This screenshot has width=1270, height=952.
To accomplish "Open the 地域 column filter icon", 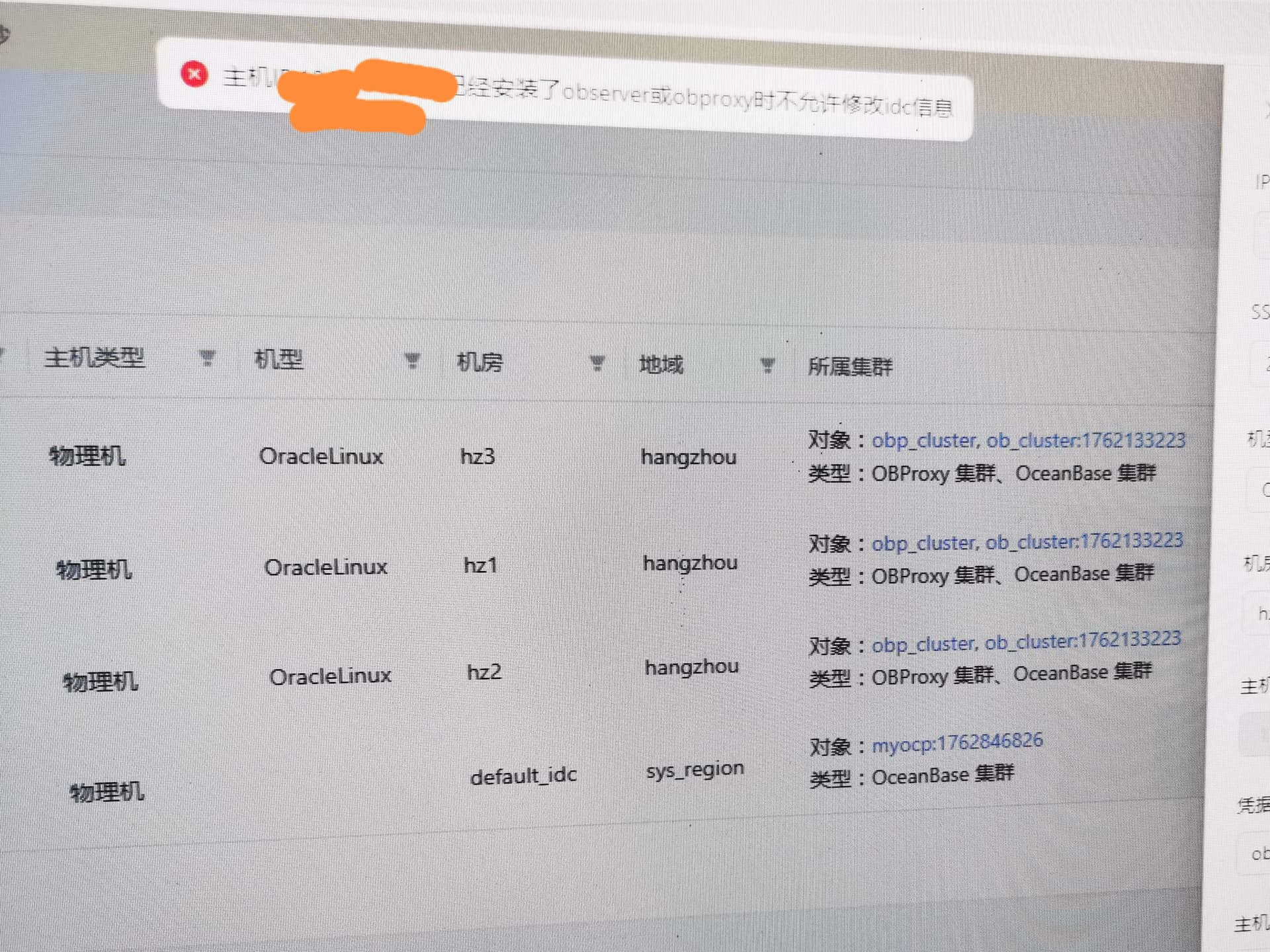I will [x=767, y=365].
